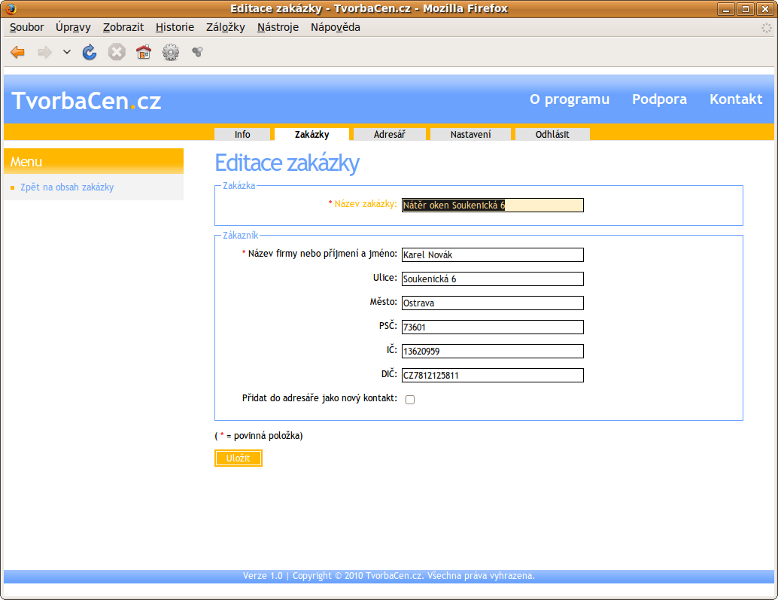778x600 pixels.
Task: Click the Odhlásit tab to log out
Action: (552, 134)
